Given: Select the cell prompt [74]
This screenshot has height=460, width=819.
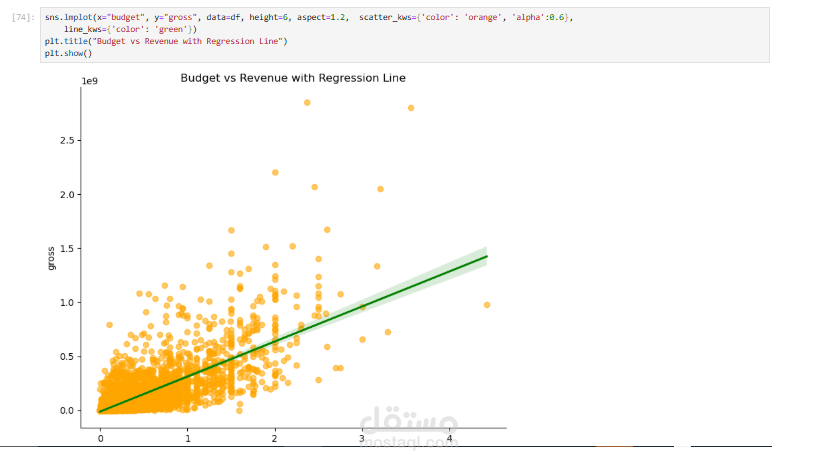Looking at the screenshot, I should pyautogui.click(x=23, y=17).
